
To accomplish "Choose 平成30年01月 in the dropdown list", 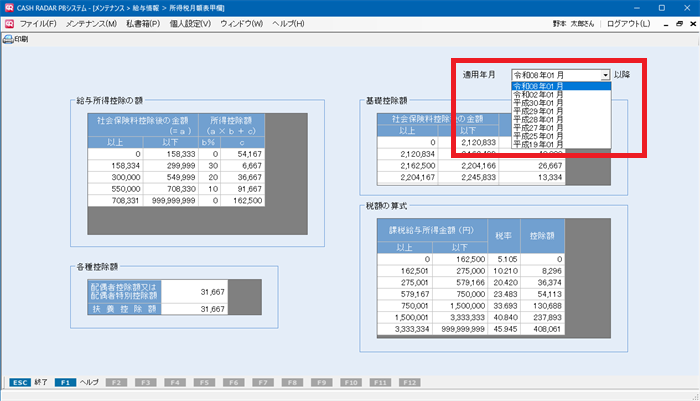I will coord(544,103).
